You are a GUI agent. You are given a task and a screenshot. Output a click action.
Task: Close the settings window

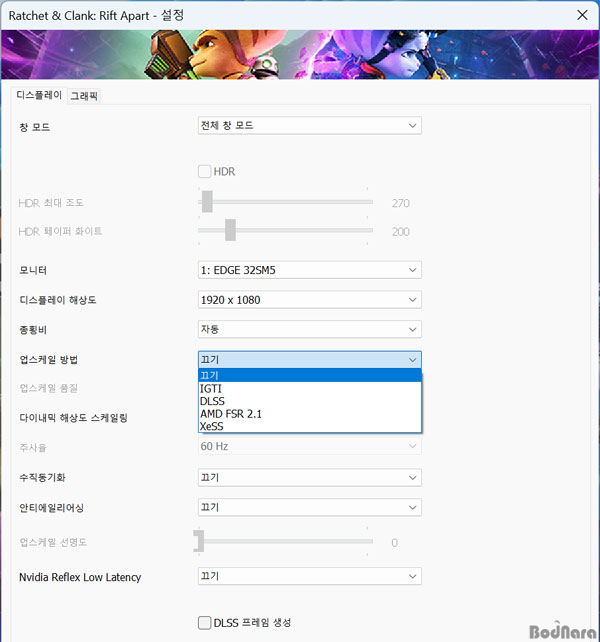pyautogui.click(x=582, y=15)
